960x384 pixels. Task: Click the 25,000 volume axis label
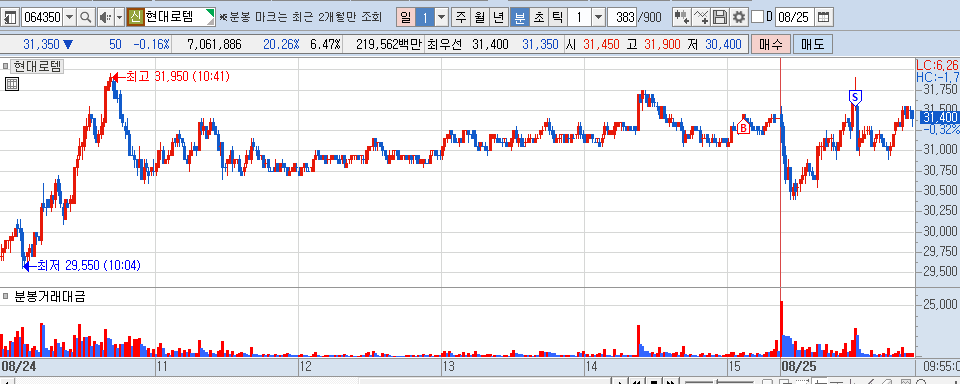(x=939, y=304)
